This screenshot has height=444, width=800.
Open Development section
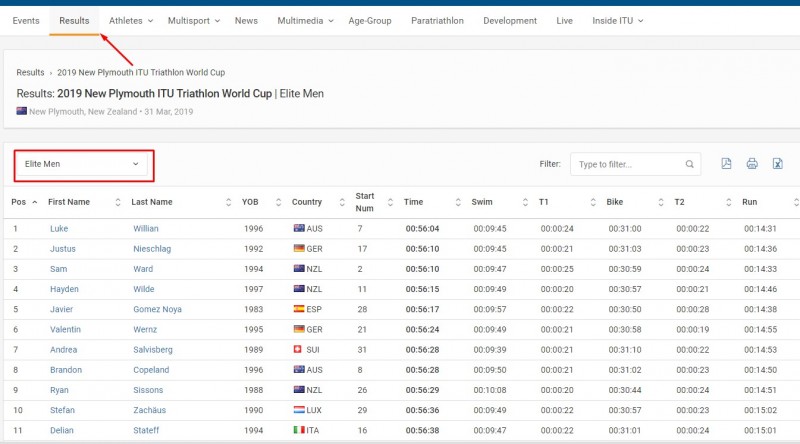510,21
